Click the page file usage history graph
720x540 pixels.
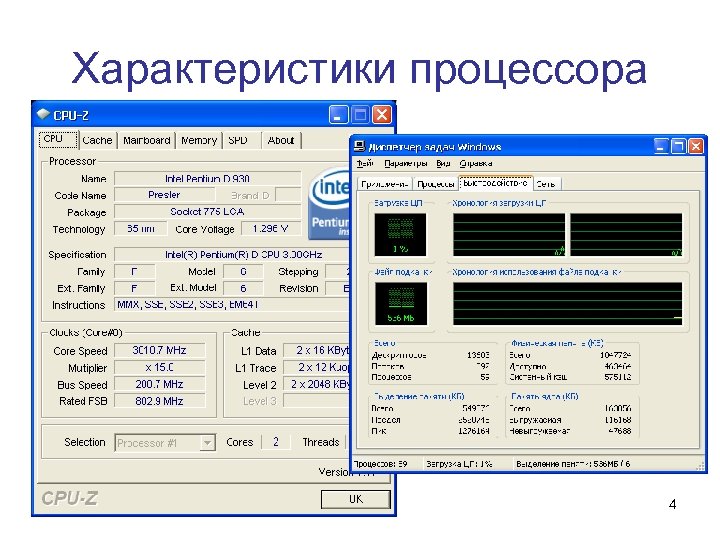pyautogui.click(x=568, y=304)
